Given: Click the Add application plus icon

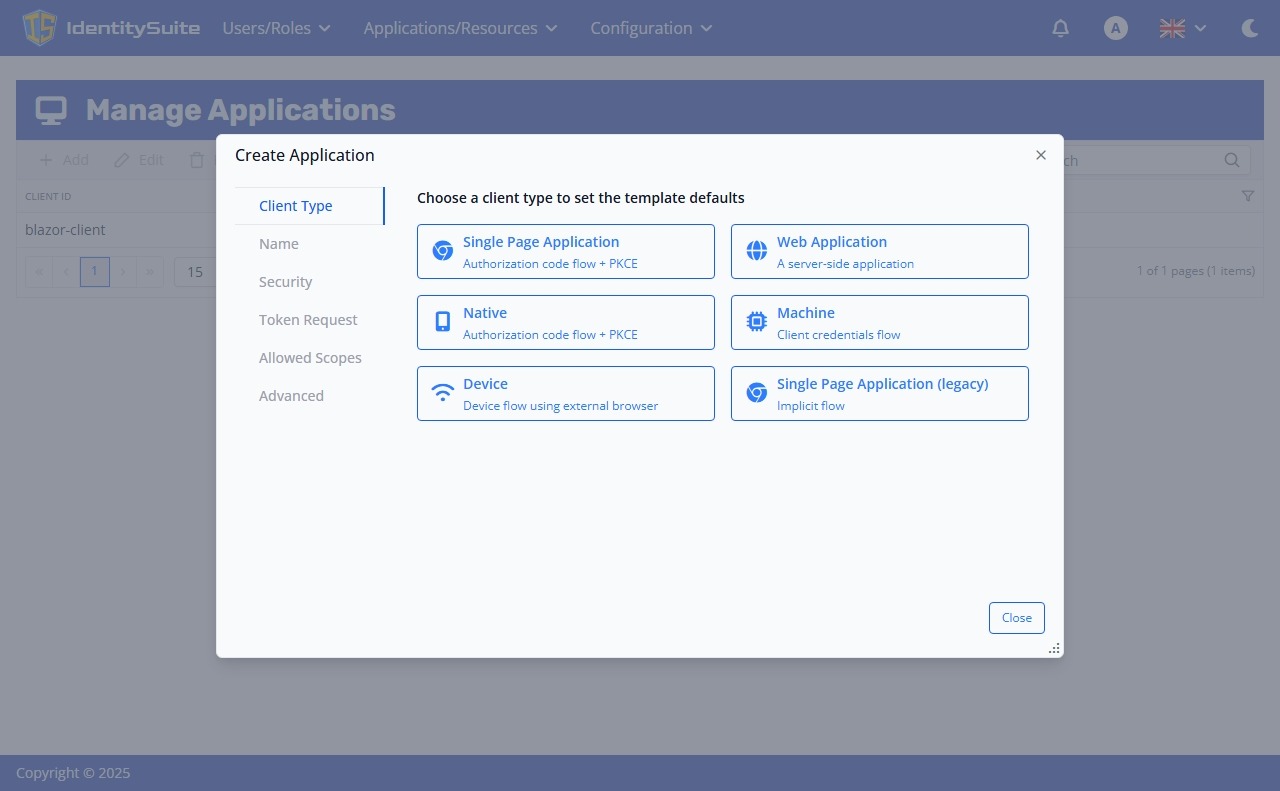Looking at the screenshot, I should 46,160.
